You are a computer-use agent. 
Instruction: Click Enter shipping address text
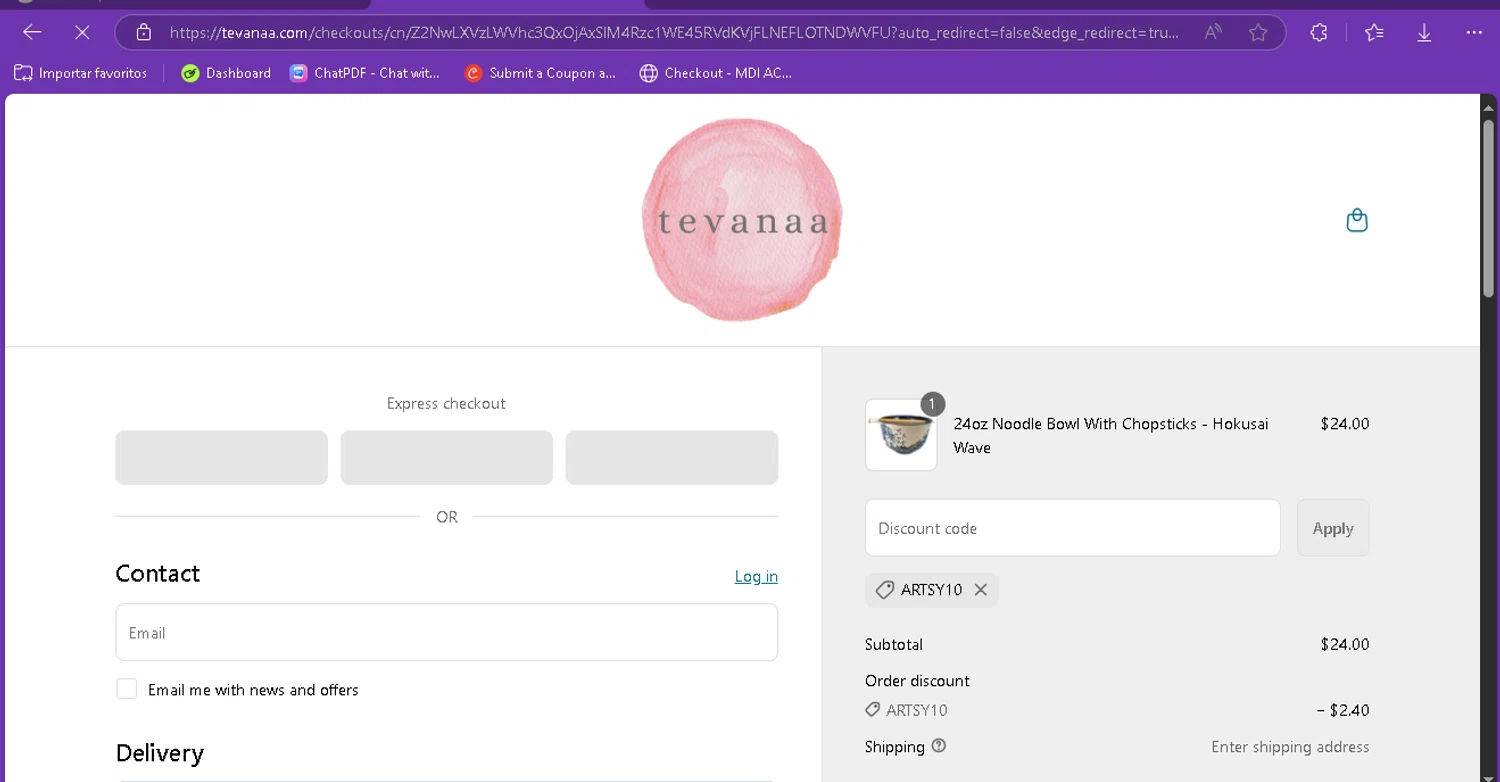click(x=1290, y=747)
